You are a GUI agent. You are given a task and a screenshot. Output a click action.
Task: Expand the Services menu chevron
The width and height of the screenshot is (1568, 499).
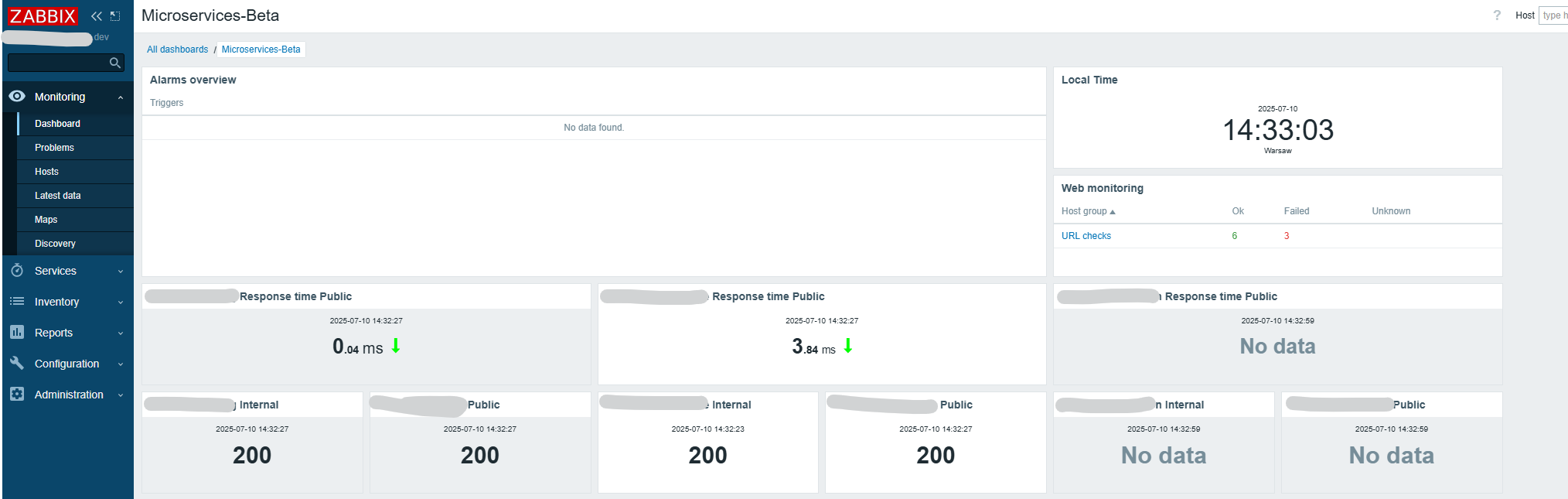click(x=121, y=272)
